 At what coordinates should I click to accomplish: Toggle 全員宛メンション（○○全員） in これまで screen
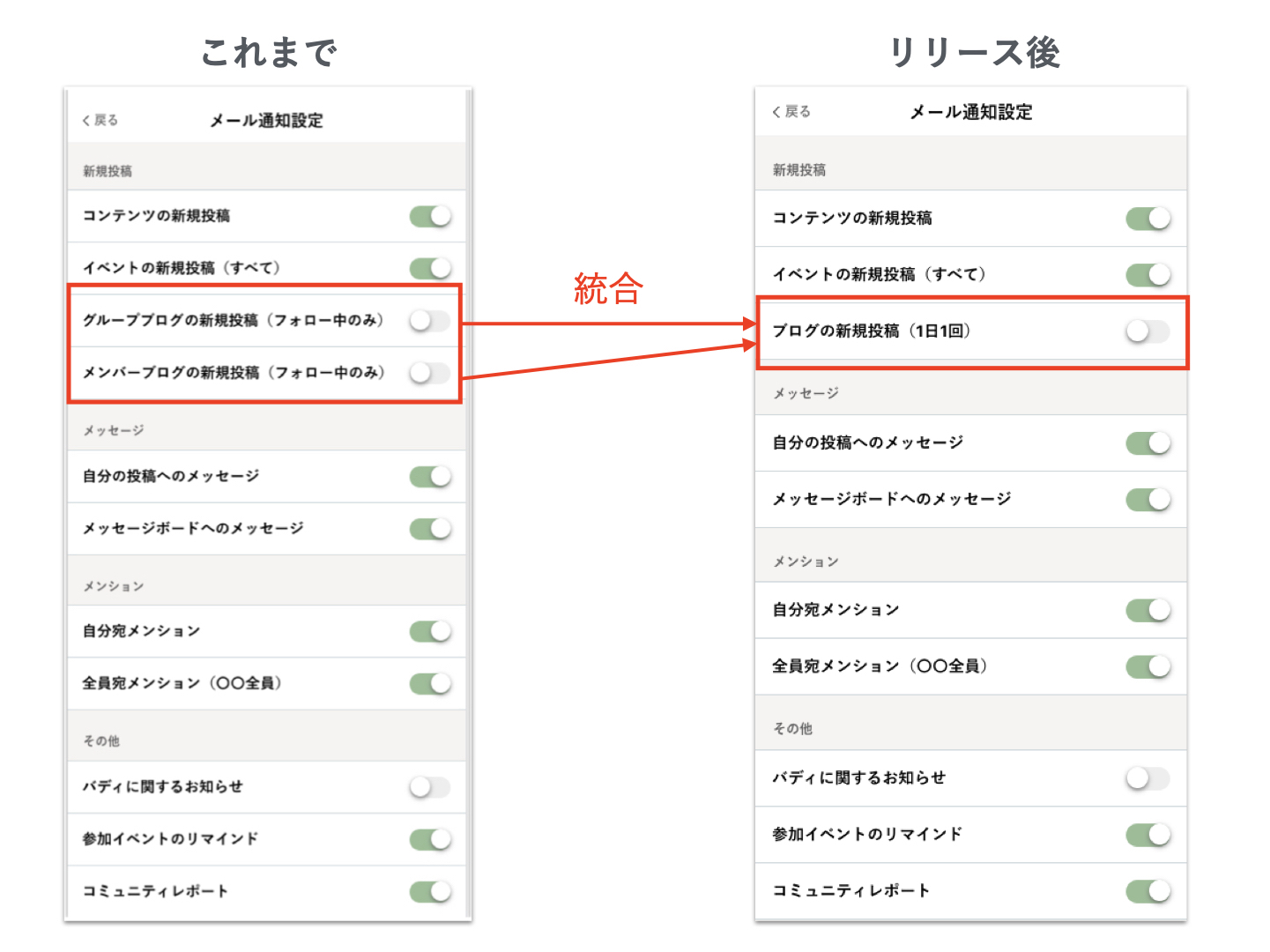[x=430, y=683]
